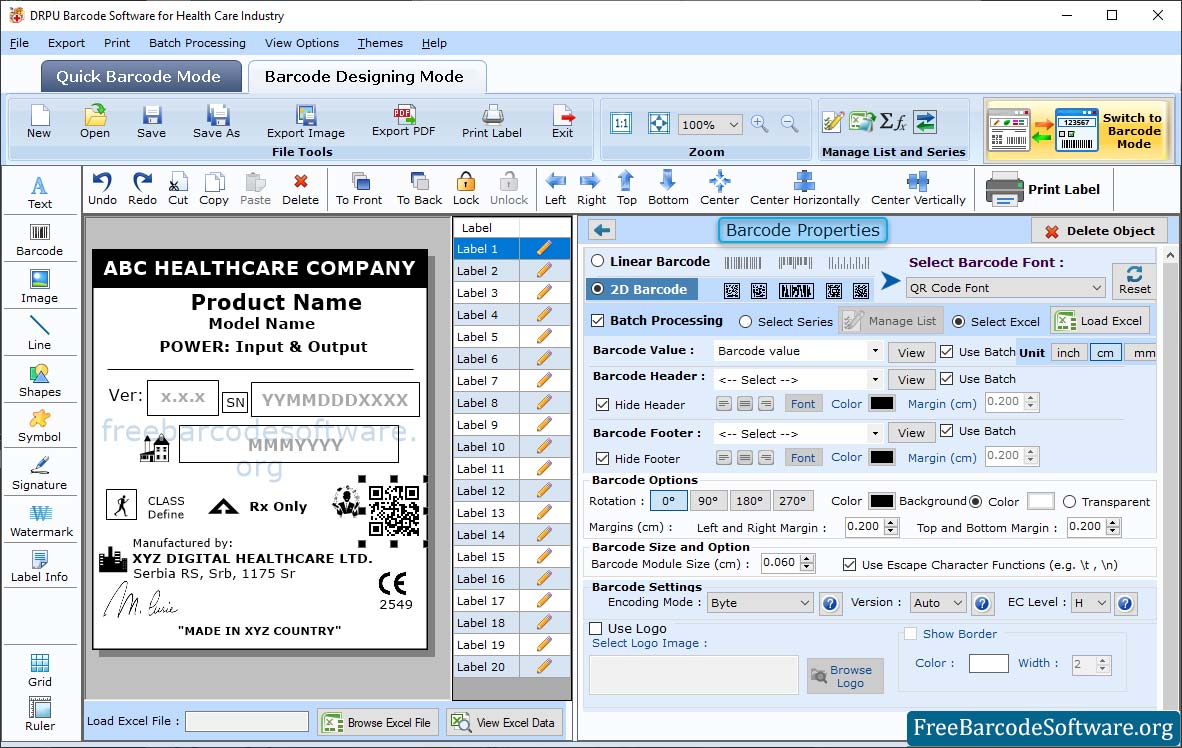This screenshot has height=748, width=1182.
Task: Open the Barcode Header select dropdown
Action: pyautogui.click(x=798, y=379)
